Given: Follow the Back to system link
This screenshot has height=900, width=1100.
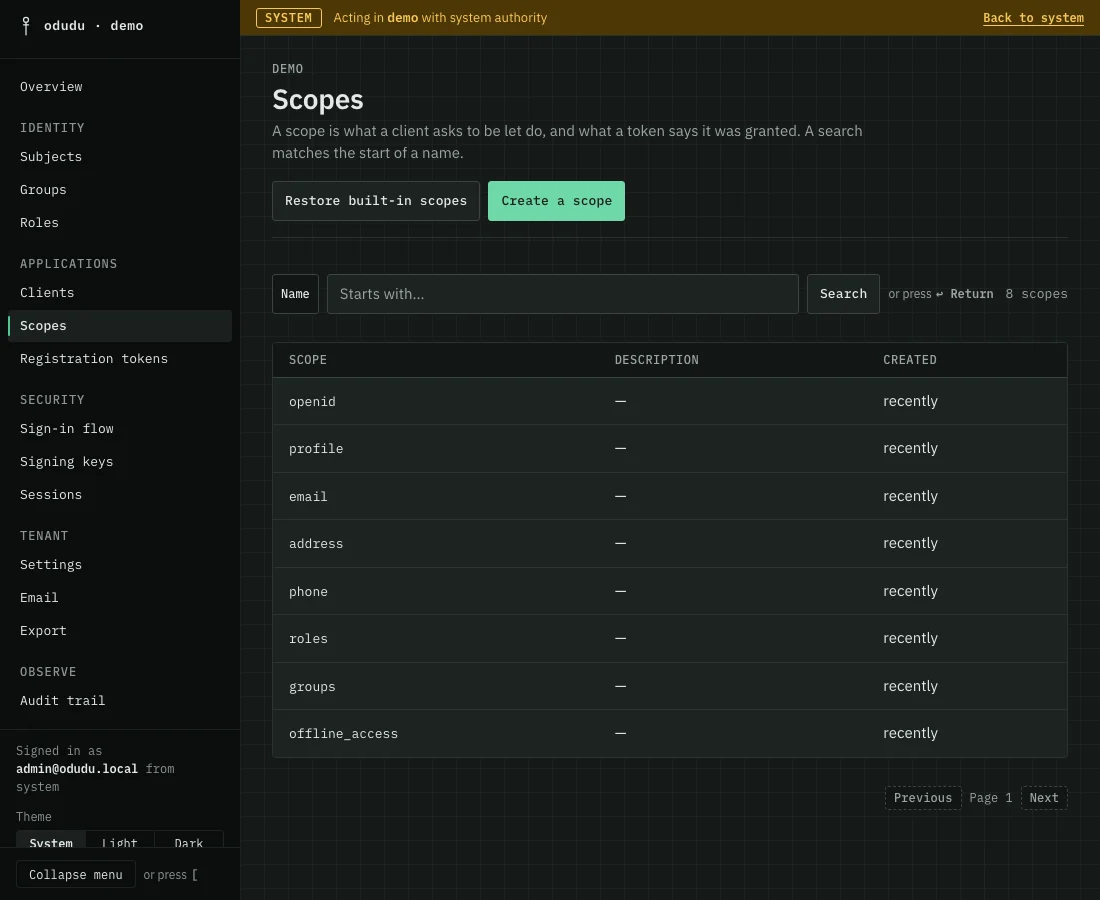Looking at the screenshot, I should (x=1033, y=18).
